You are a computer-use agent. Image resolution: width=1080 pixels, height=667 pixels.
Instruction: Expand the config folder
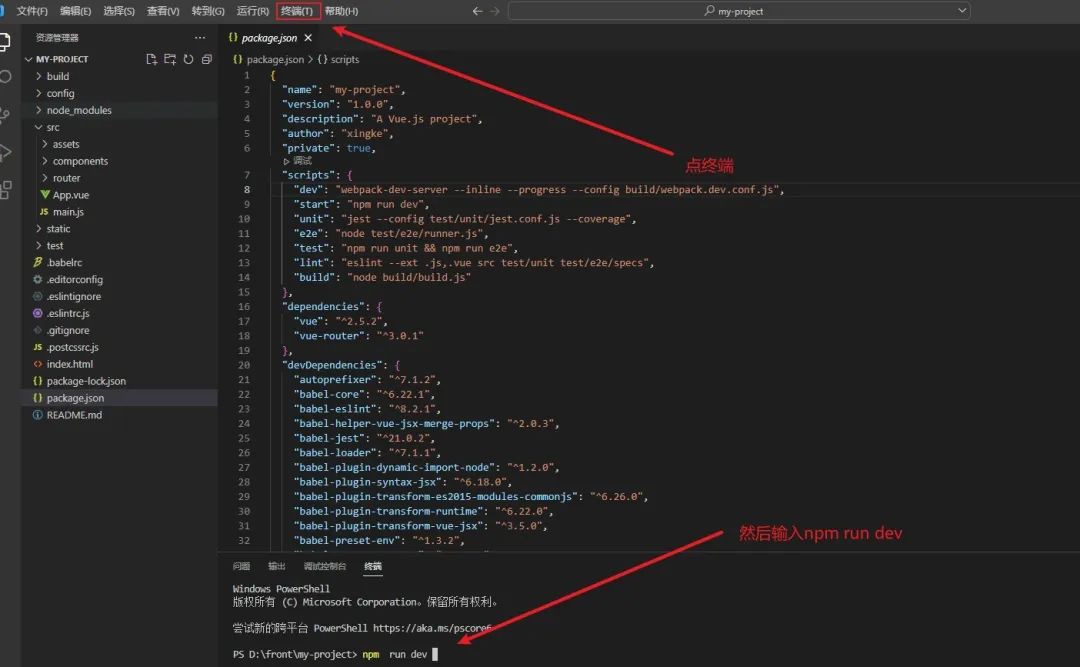click(60, 93)
